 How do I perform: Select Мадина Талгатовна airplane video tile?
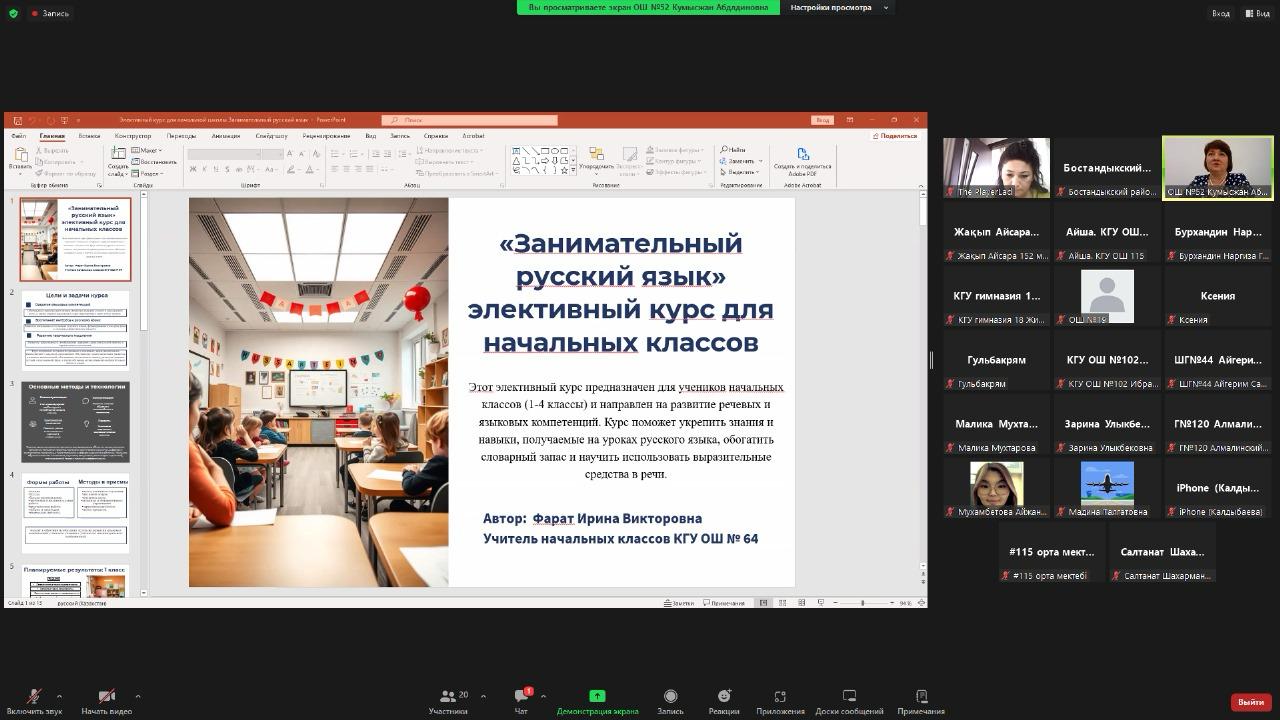[x=1107, y=489]
